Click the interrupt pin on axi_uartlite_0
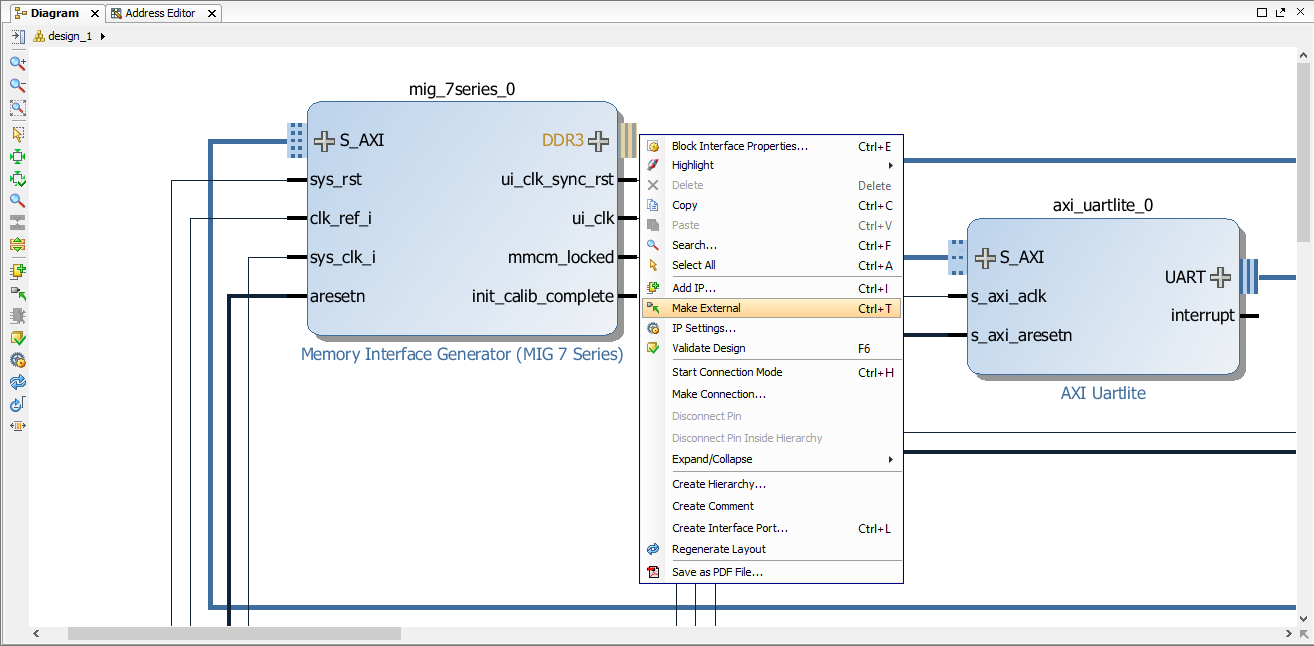Screen dimensions: 1314x646 click(1203, 316)
